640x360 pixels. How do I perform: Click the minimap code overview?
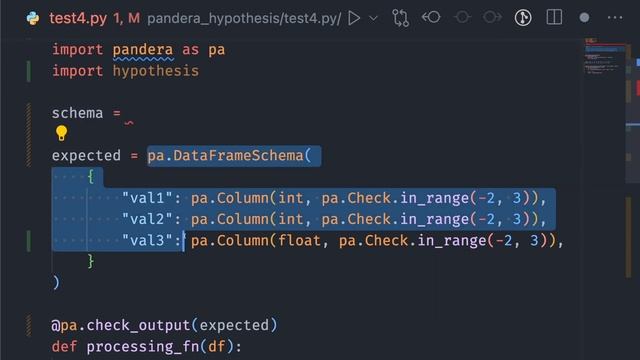(604, 57)
